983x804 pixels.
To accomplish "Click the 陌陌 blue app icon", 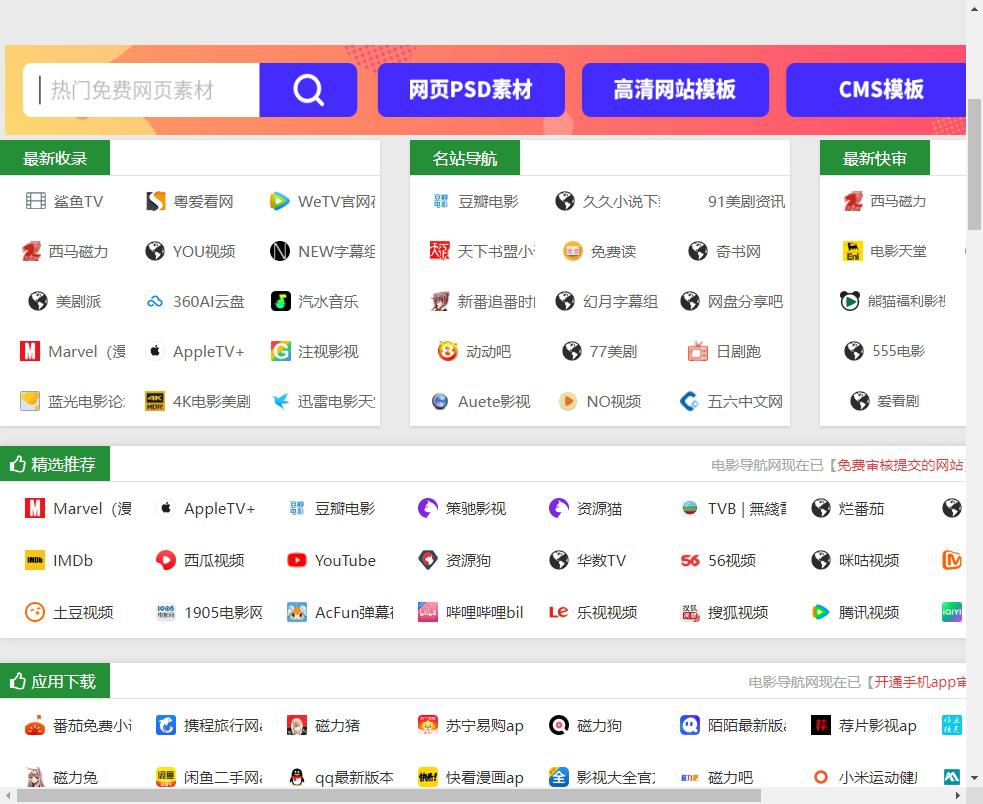I will point(690,726).
